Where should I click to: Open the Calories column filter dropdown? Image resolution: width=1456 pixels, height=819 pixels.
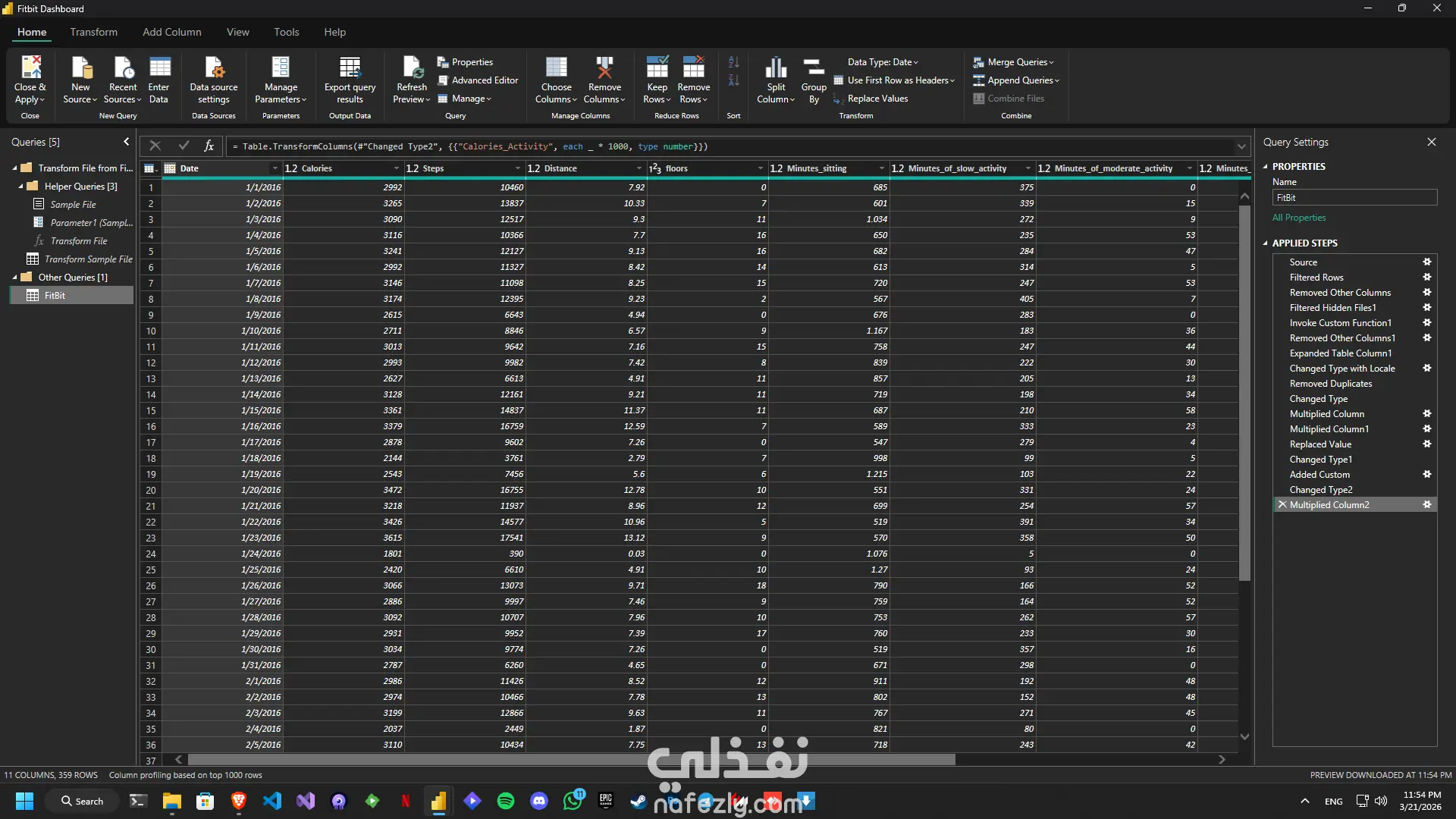point(396,168)
